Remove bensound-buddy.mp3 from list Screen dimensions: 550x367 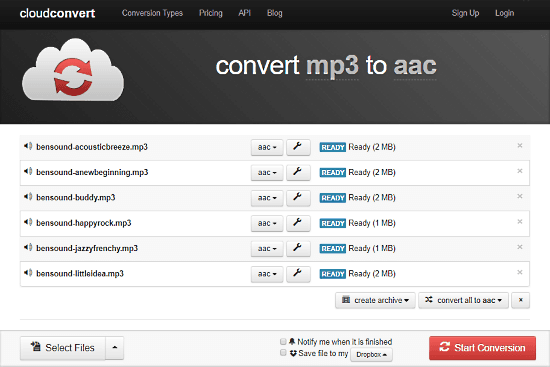(x=520, y=196)
